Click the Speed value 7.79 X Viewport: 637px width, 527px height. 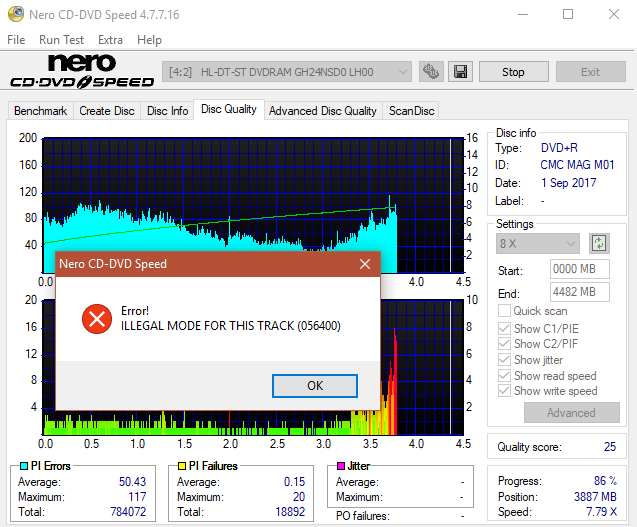(x=601, y=512)
